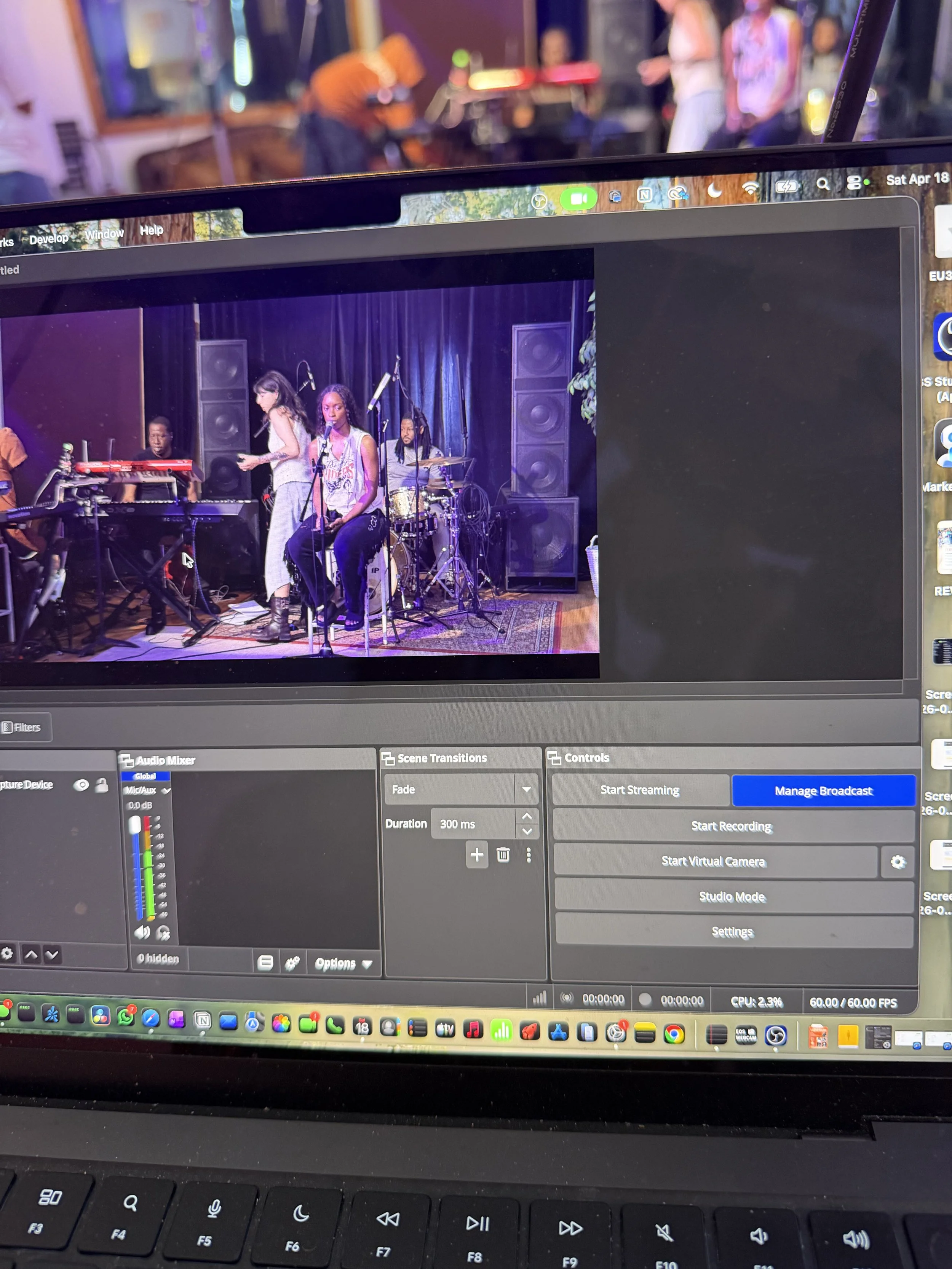The image size is (952, 1269).
Task: Open transition properties three-dot menu
Action: tap(529, 856)
